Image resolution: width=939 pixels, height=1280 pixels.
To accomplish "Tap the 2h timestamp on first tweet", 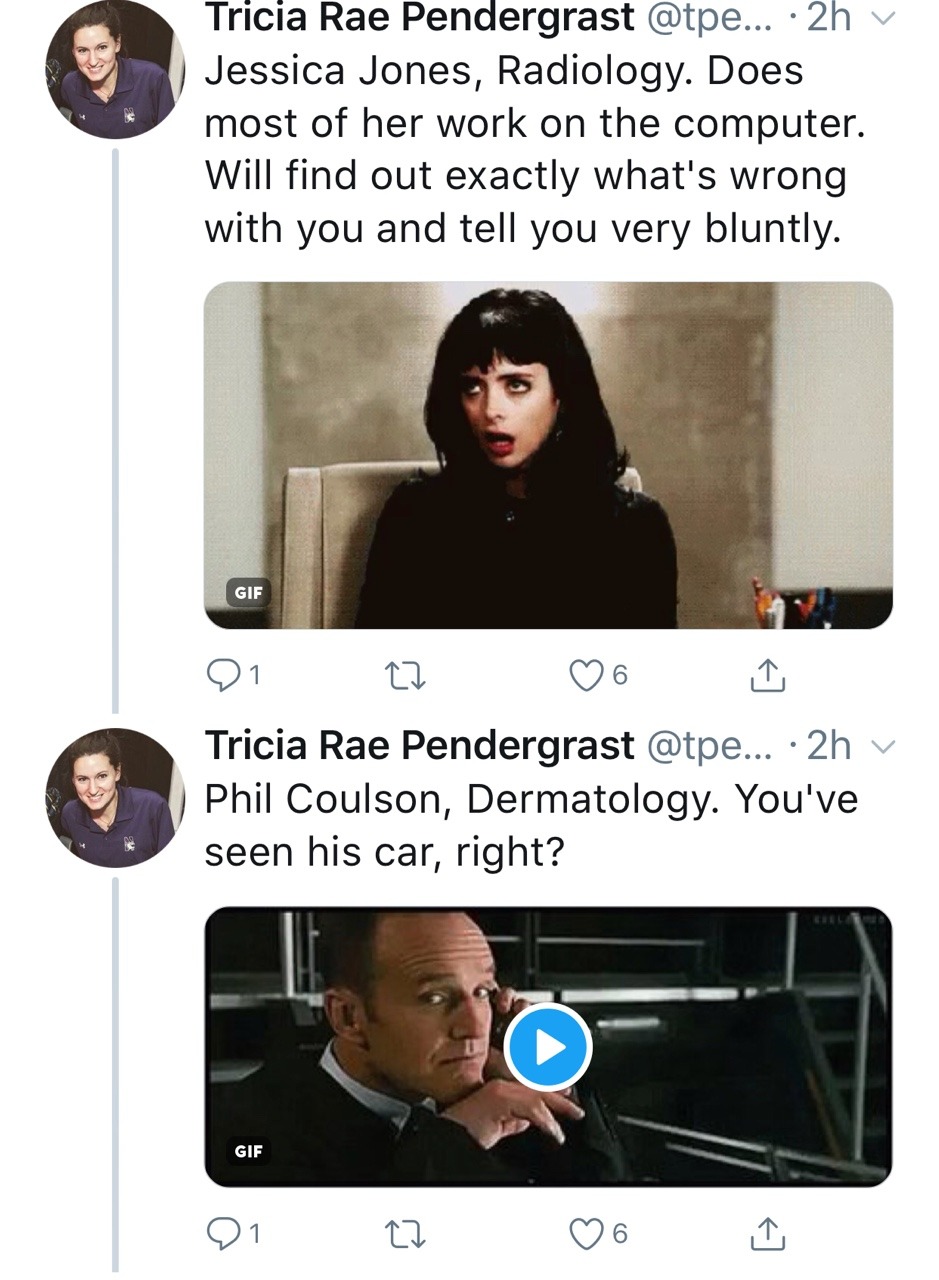I will (828, 17).
